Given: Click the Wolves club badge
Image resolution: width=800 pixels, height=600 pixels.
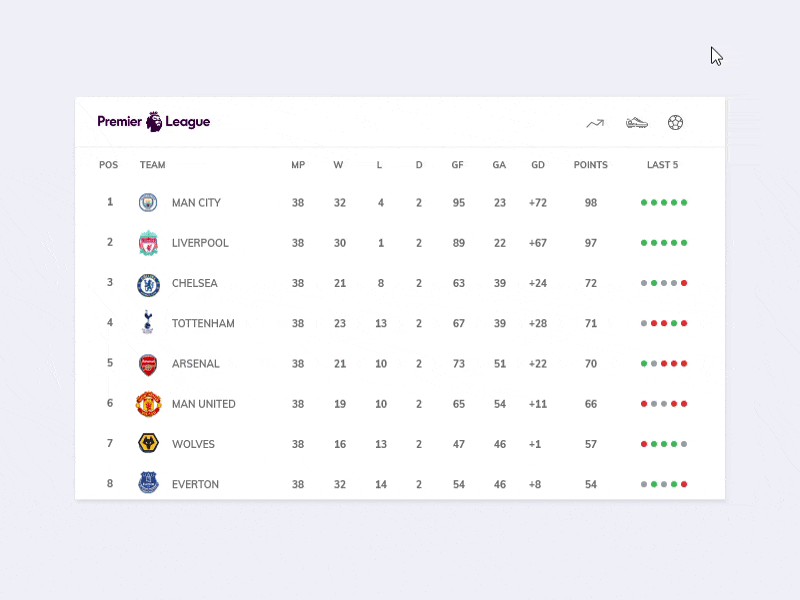Looking at the screenshot, I should click(148, 443).
